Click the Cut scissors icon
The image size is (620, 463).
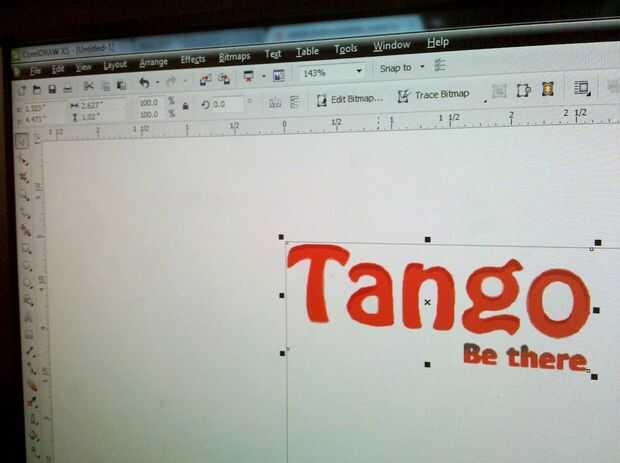tap(89, 86)
